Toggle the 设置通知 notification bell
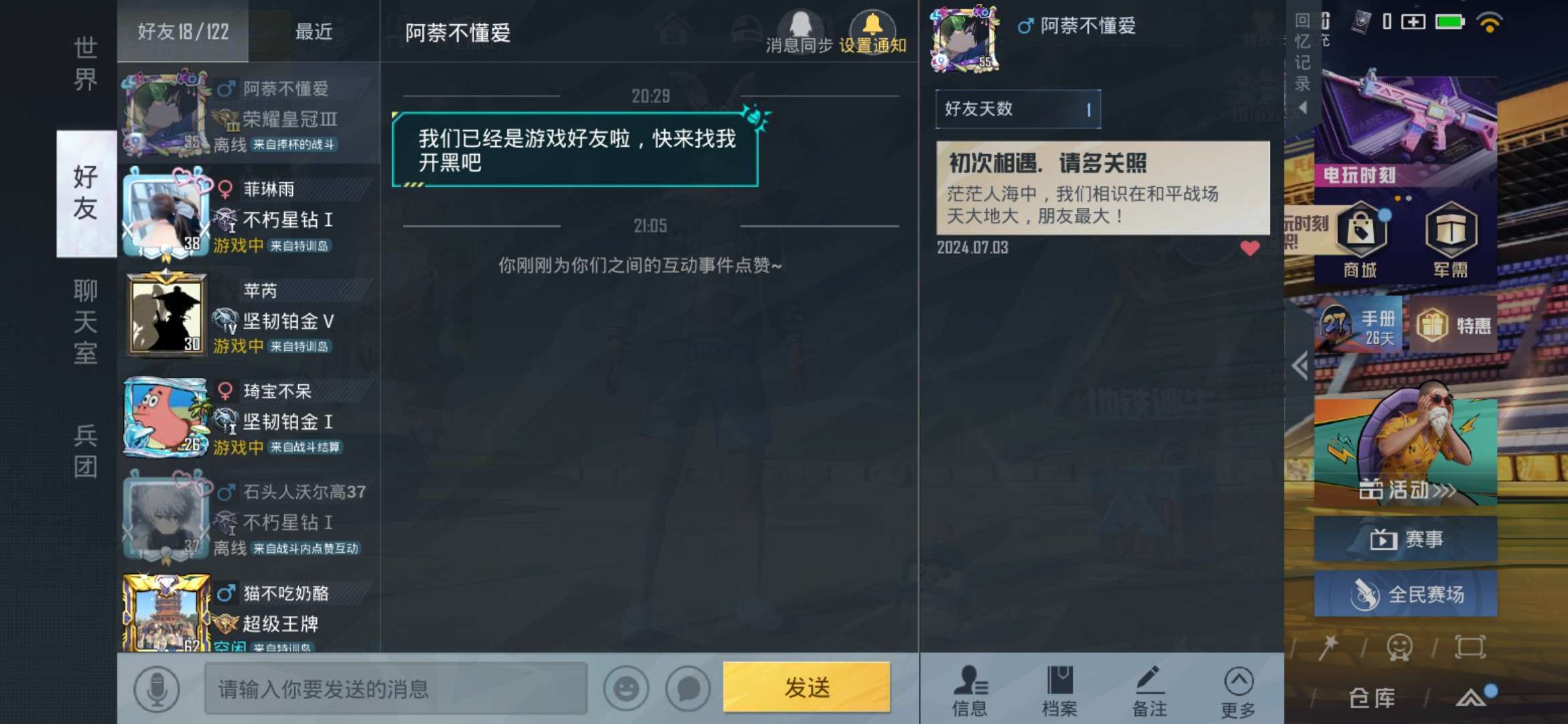Viewport: 1568px width, 724px height. [x=872, y=33]
